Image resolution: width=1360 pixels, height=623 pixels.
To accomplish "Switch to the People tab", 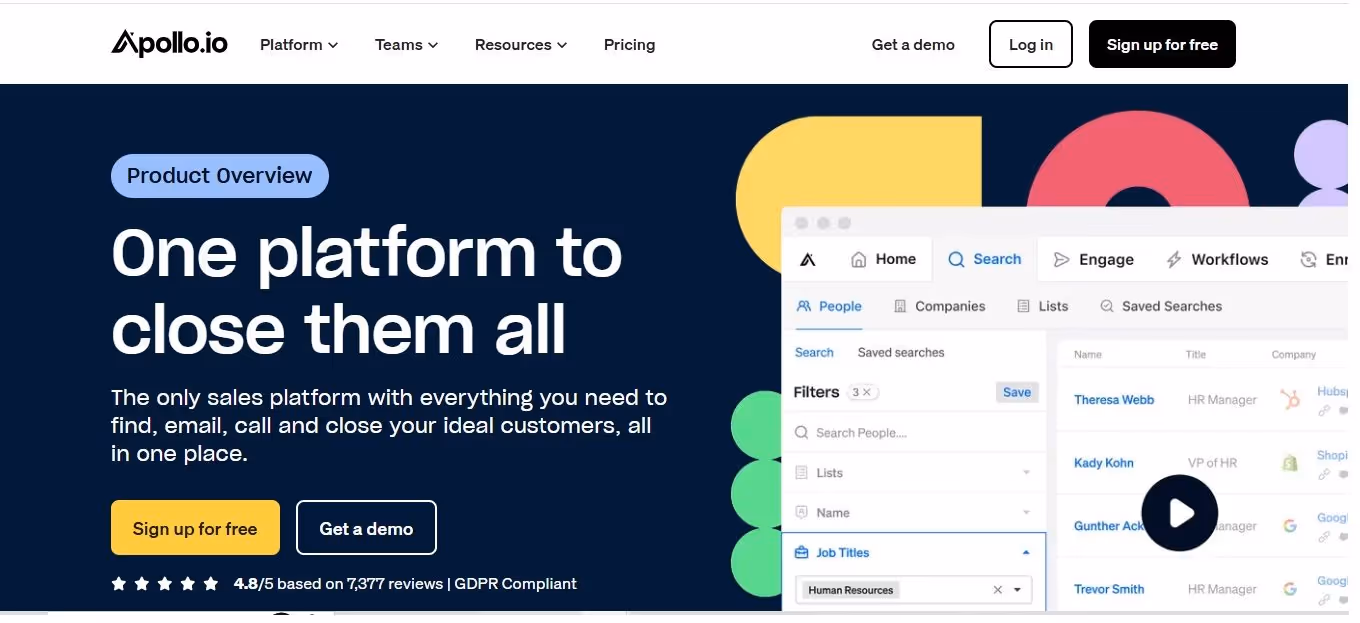I will pos(828,305).
